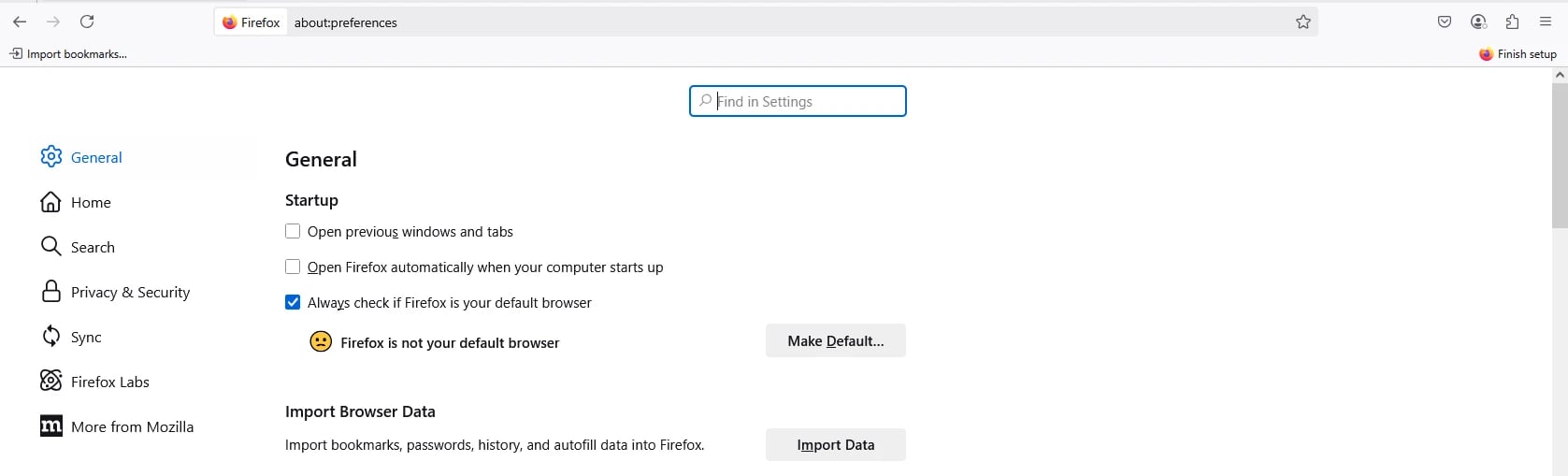Viewport: 1568px width, 476px height.
Task: Click the magnifier icon in Find in Settings
Action: pyautogui.click(x=706, y=101)
